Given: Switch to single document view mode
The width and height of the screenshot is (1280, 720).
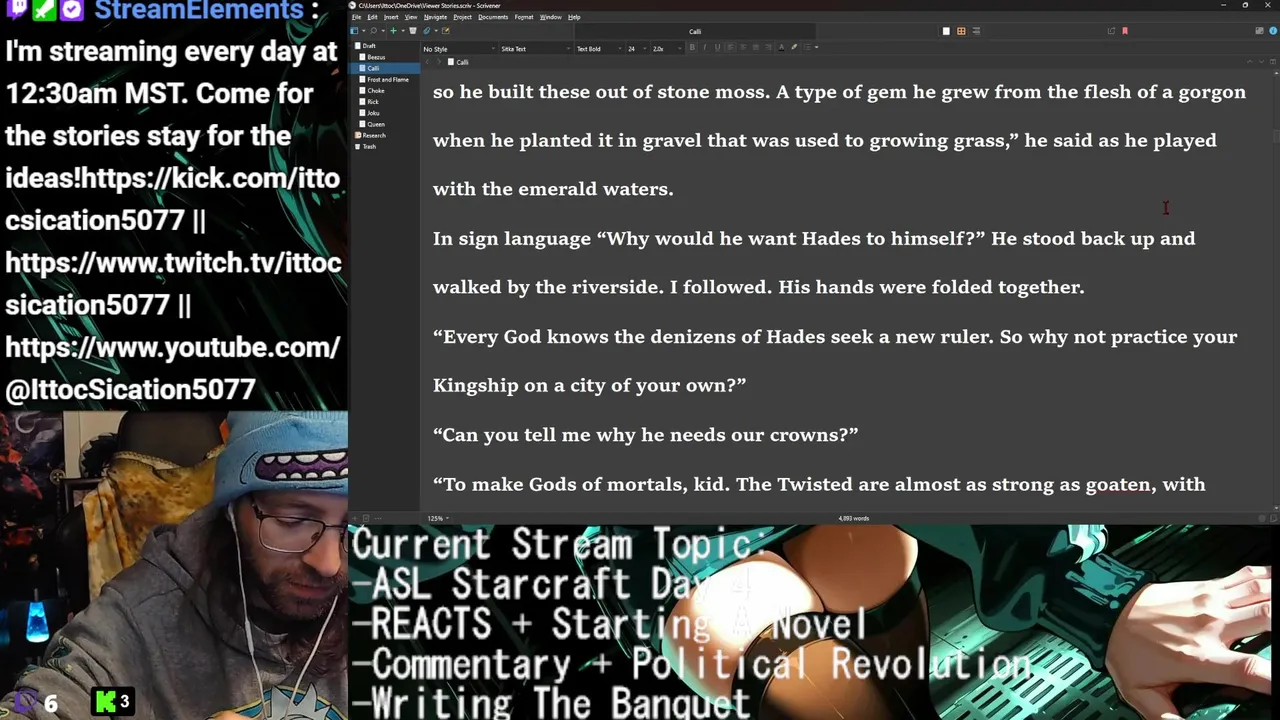Looking at the screenshot, I should click(946, 31).
